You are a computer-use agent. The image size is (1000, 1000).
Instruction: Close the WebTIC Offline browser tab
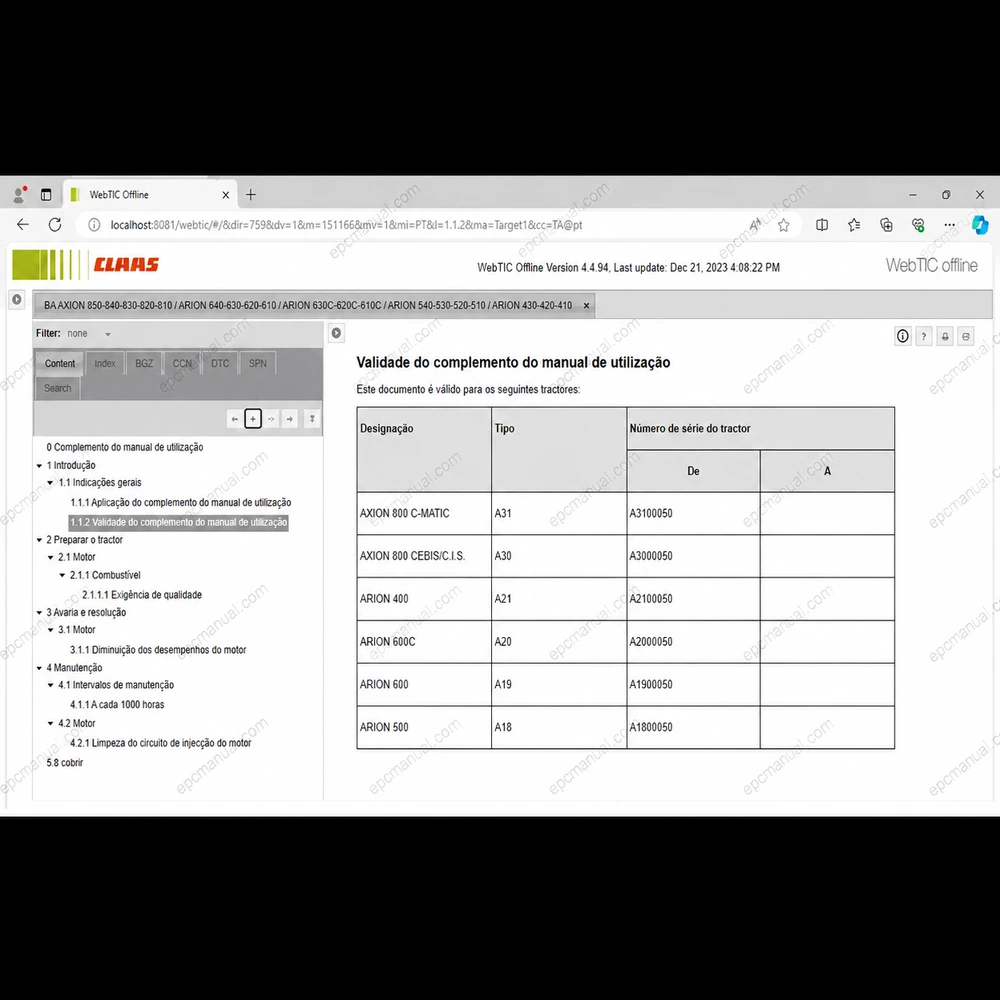pyautogui.click(x=226, y=195)
